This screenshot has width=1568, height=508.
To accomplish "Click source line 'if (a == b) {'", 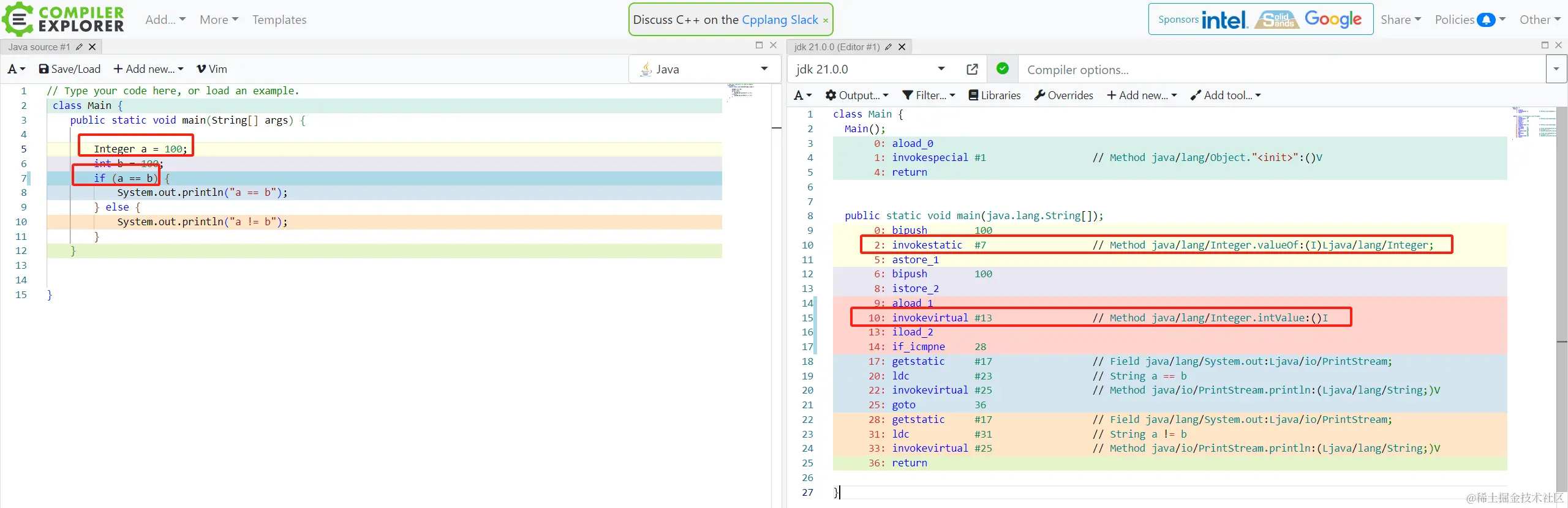I will pyautogui.click(x=132, y=178).
